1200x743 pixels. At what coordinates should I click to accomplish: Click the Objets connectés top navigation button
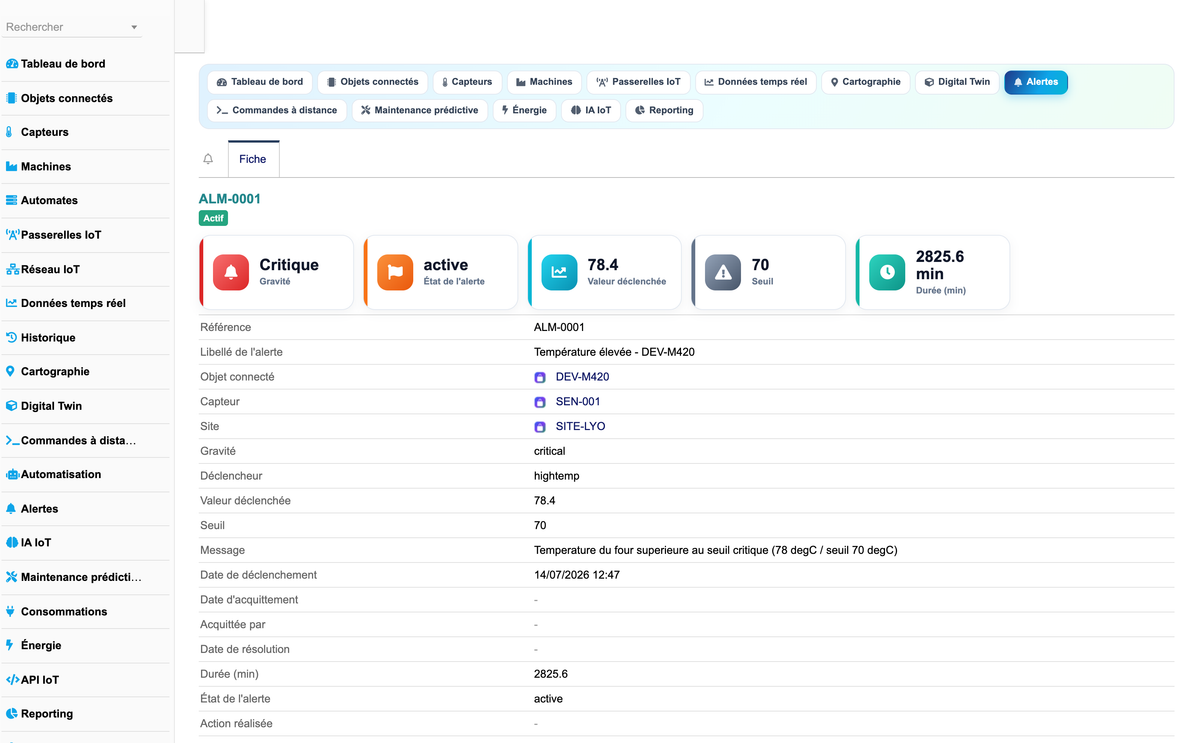[x=373, y=82]
